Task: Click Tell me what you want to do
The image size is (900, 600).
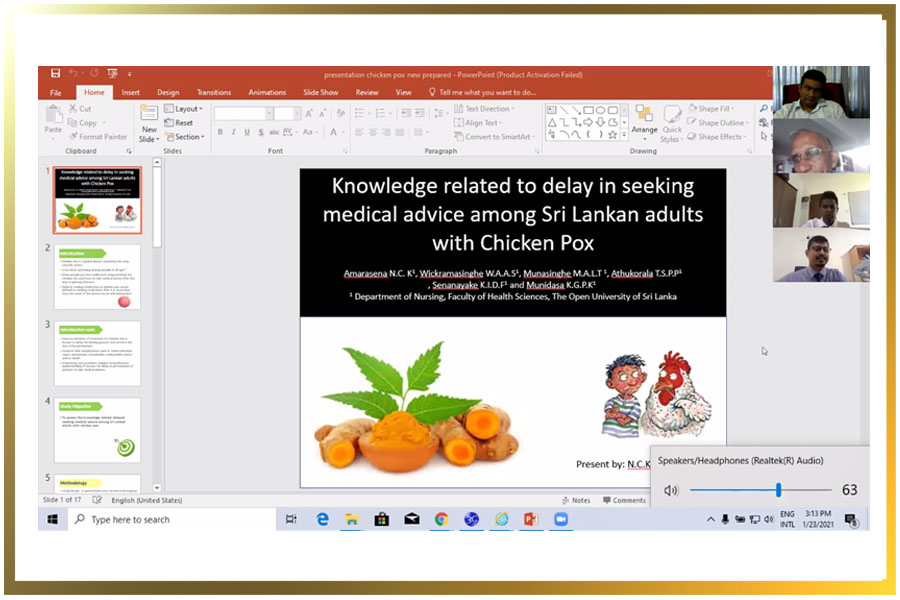Action: click(482, 92)
